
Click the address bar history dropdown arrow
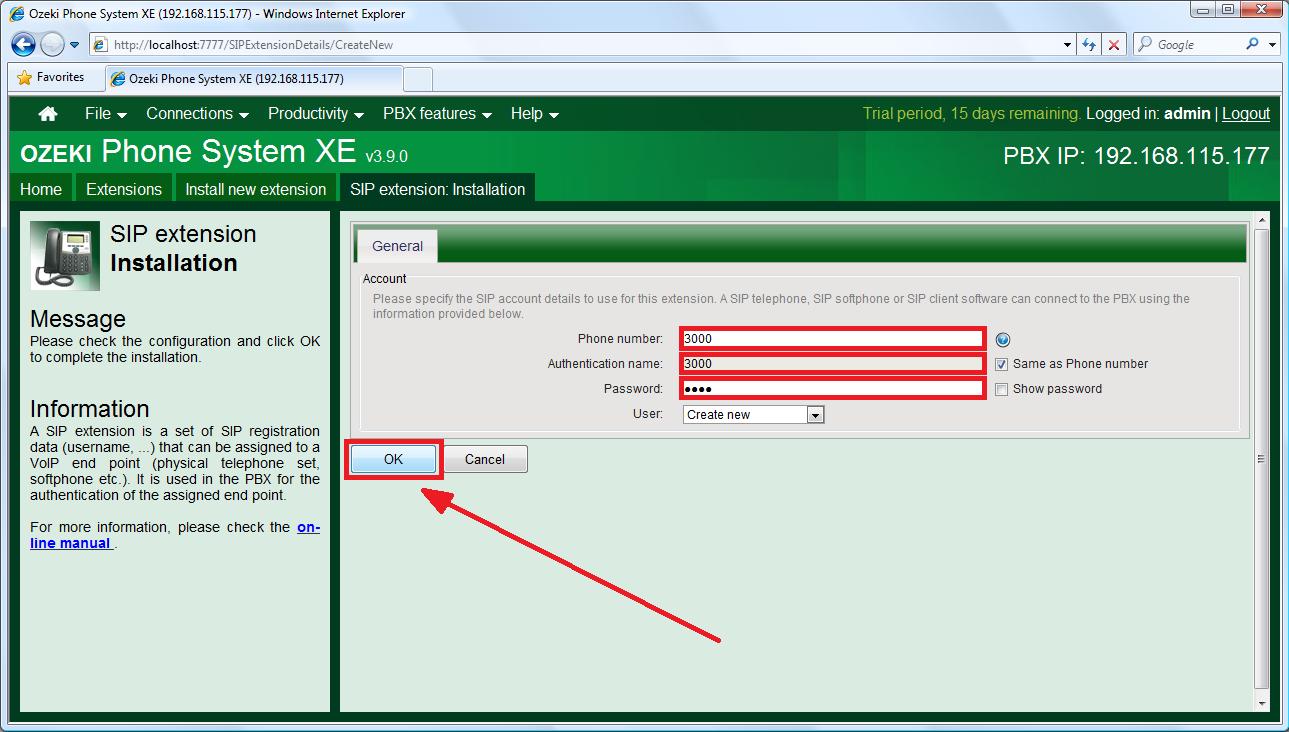1066,44
